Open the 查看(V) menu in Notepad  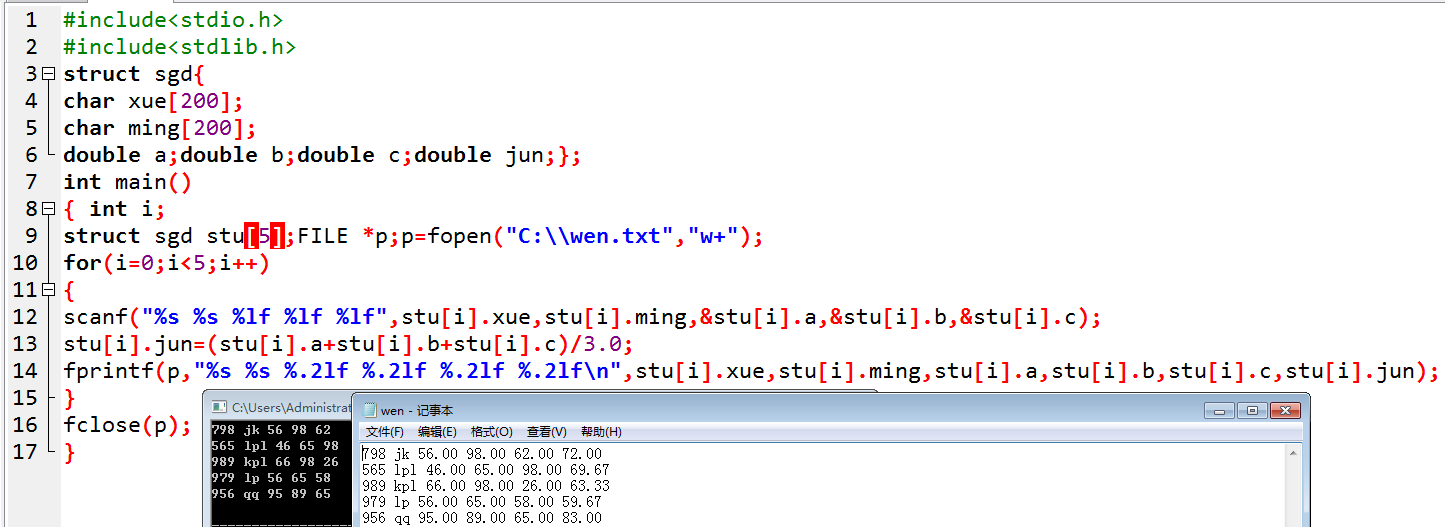click(x=546, y=432)
